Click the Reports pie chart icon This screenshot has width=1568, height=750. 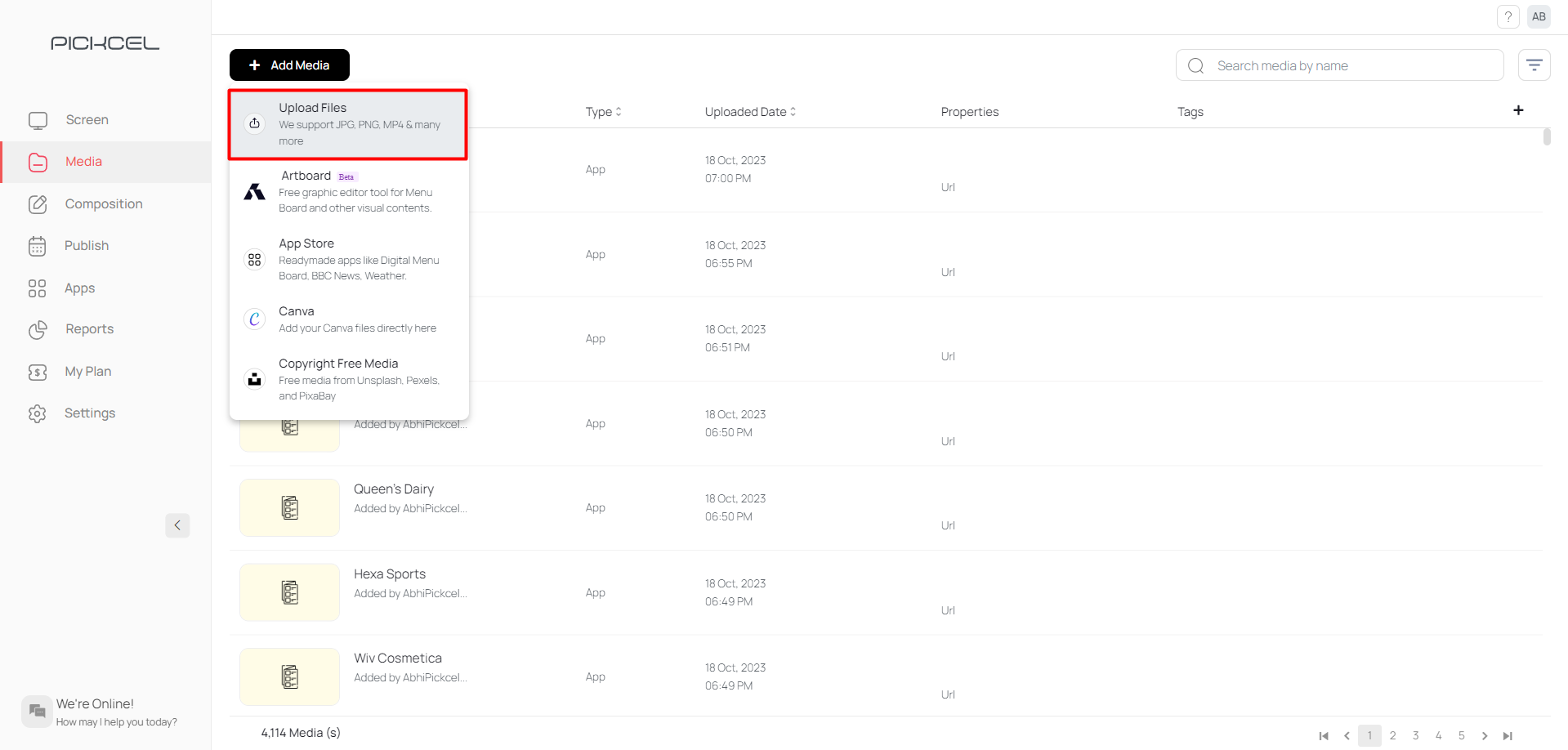(x=38, y=330)
